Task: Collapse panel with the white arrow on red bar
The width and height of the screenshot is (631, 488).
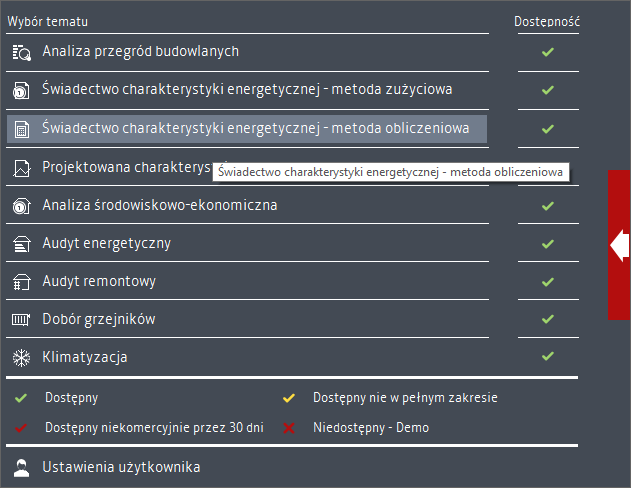Action: pos(619,245)
